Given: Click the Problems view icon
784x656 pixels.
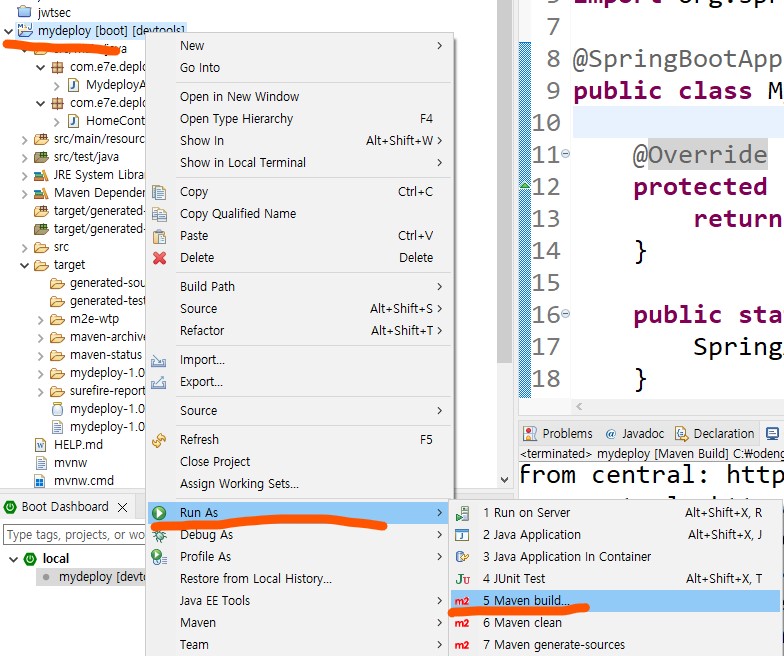Looking at the screenshot, I should (x=530, y=434).
